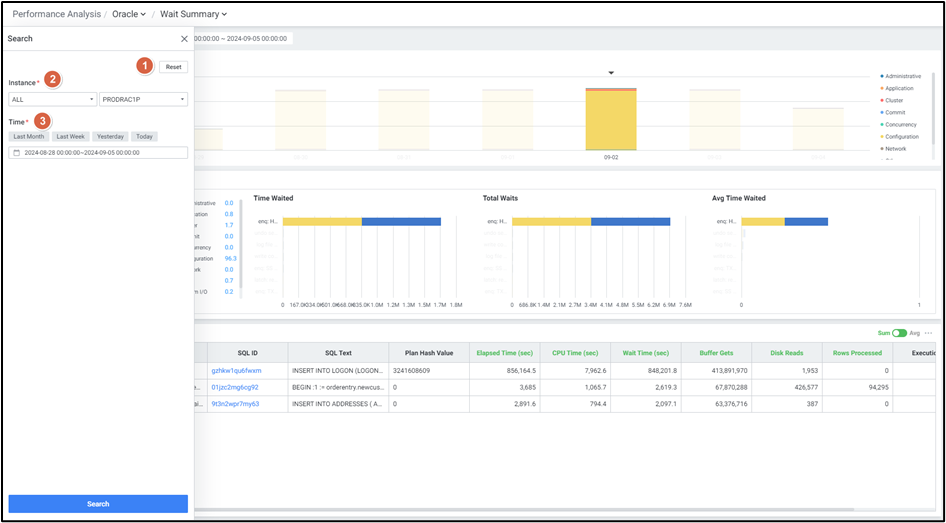
Task: Click the Administrative legend marker
Action: pos(881,76)
